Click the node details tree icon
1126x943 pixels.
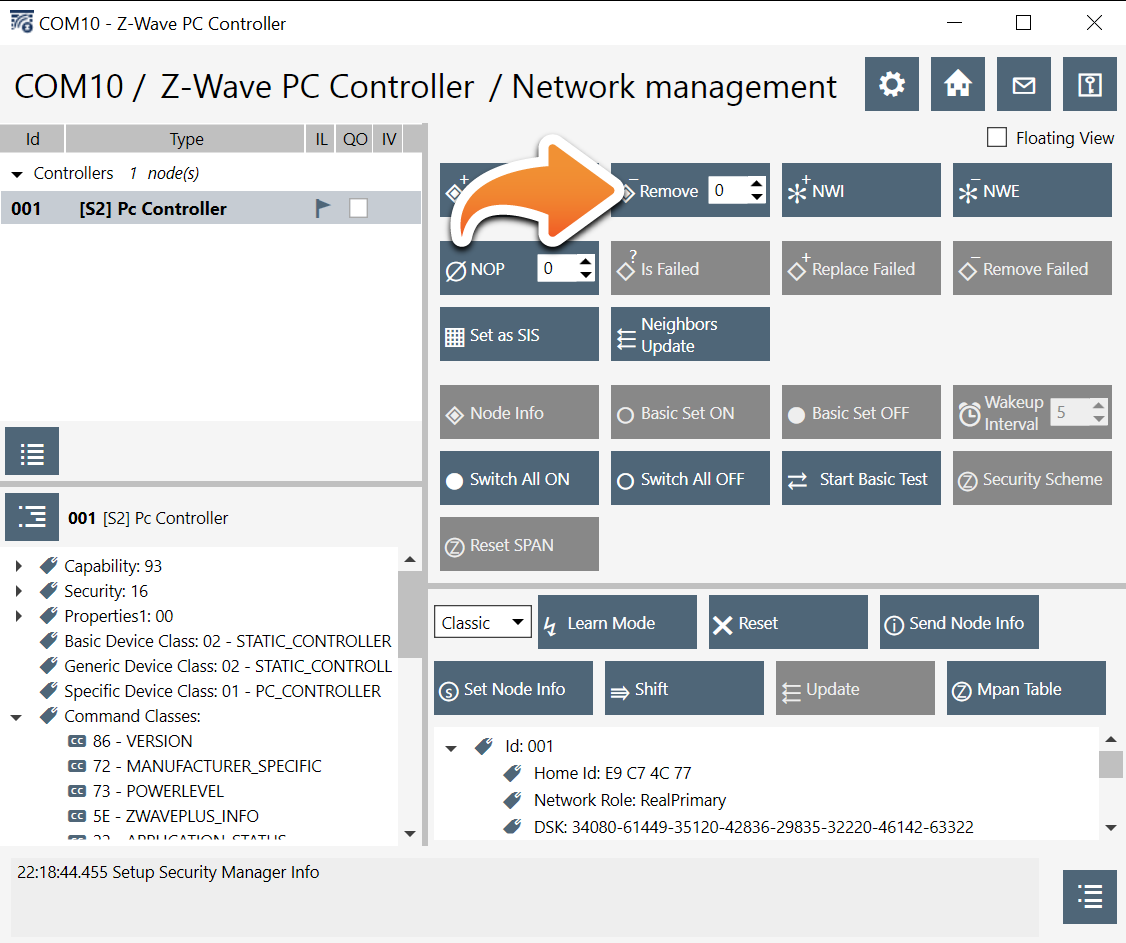tap(32, 517)
